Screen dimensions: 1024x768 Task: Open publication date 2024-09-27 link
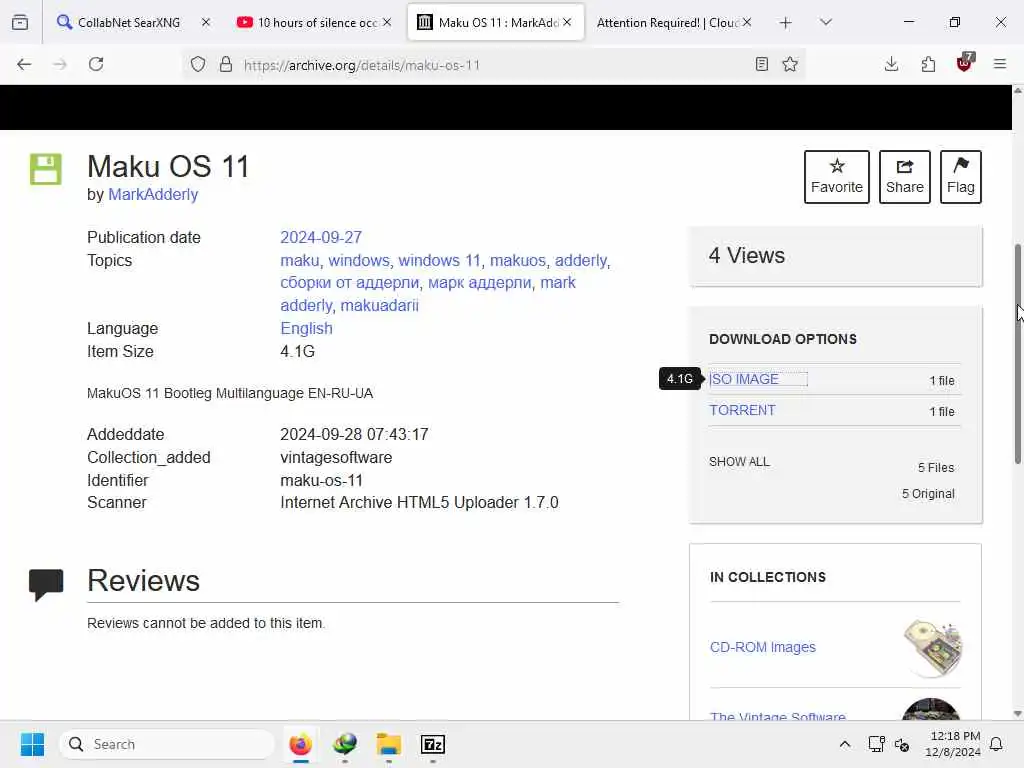[x=321, y=237]
